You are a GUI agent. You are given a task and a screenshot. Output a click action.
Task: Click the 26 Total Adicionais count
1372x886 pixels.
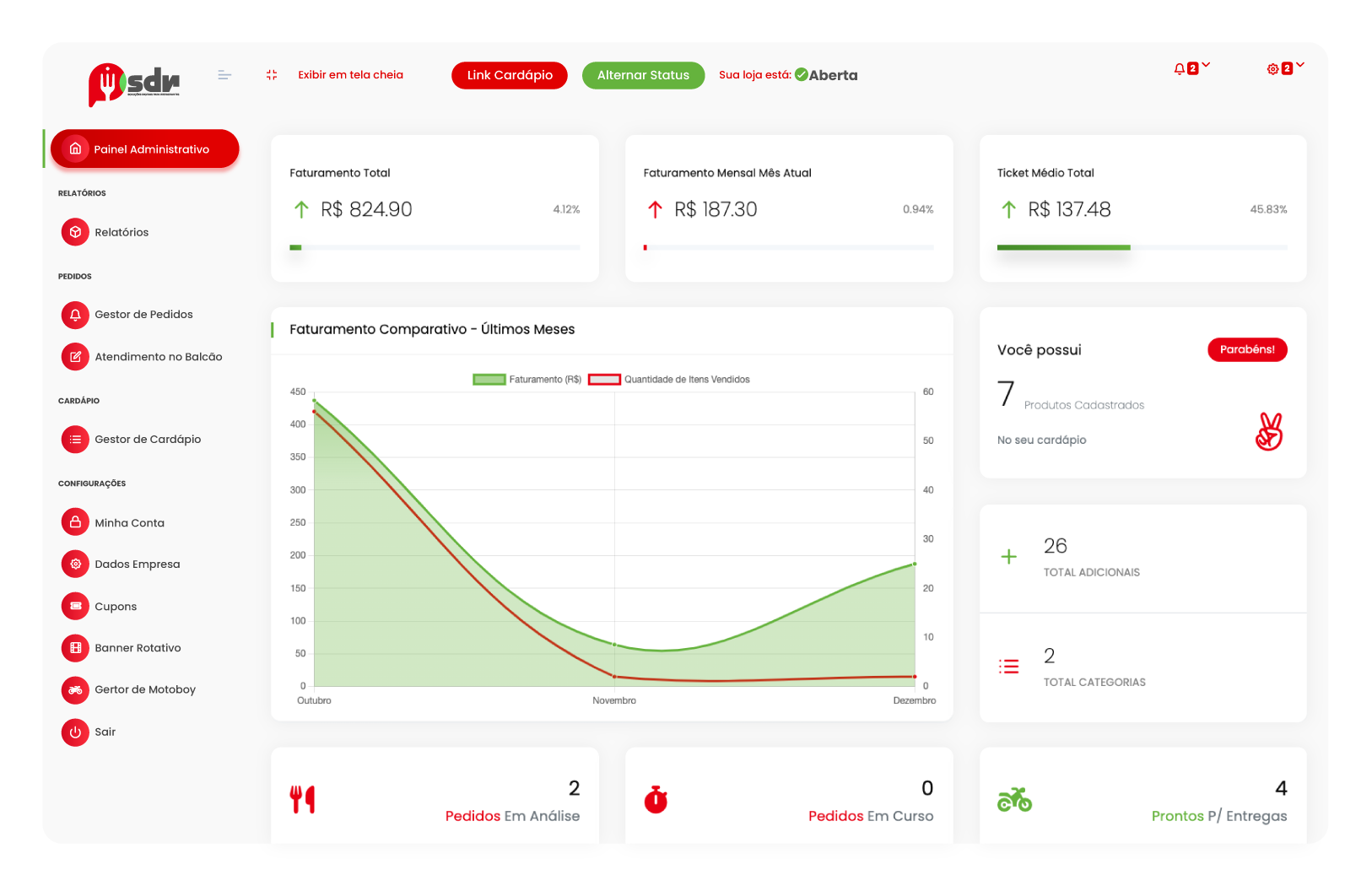[x=1055, y=546]
